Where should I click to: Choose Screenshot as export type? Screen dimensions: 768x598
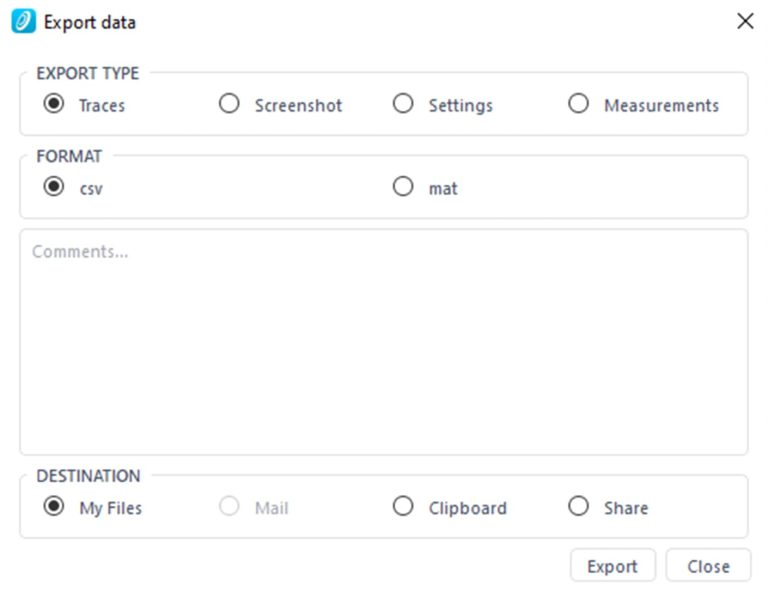[x=229, y=104]
